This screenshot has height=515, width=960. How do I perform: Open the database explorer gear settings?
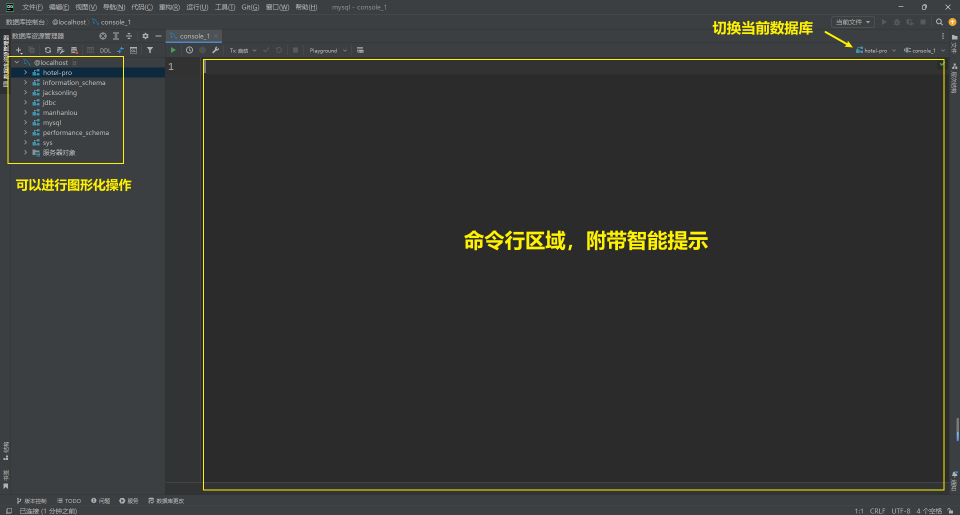[145, 36]
